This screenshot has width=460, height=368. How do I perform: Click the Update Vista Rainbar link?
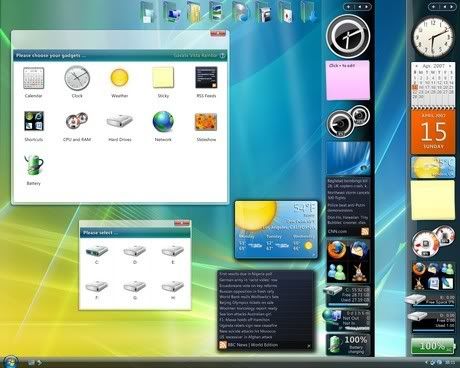tap(196, 55)
